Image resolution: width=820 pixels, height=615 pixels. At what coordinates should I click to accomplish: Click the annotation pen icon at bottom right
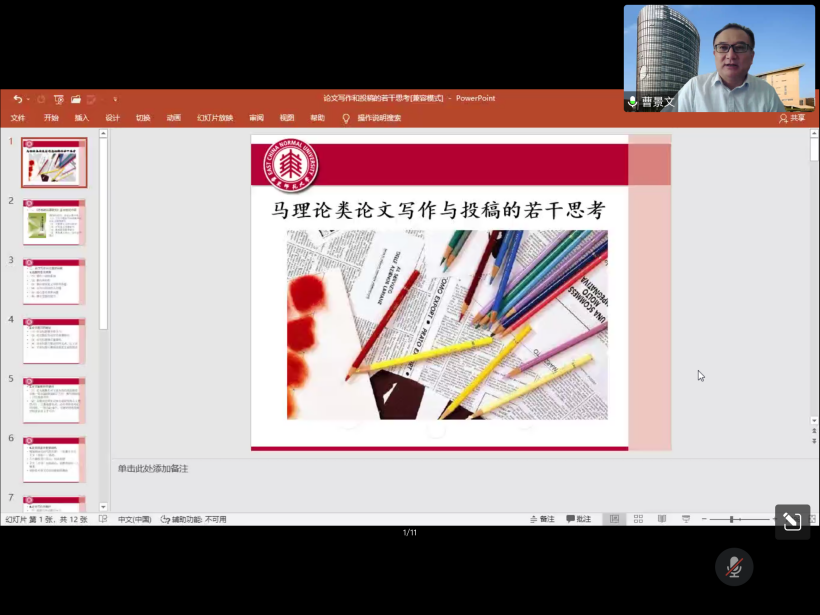point(792,521)
